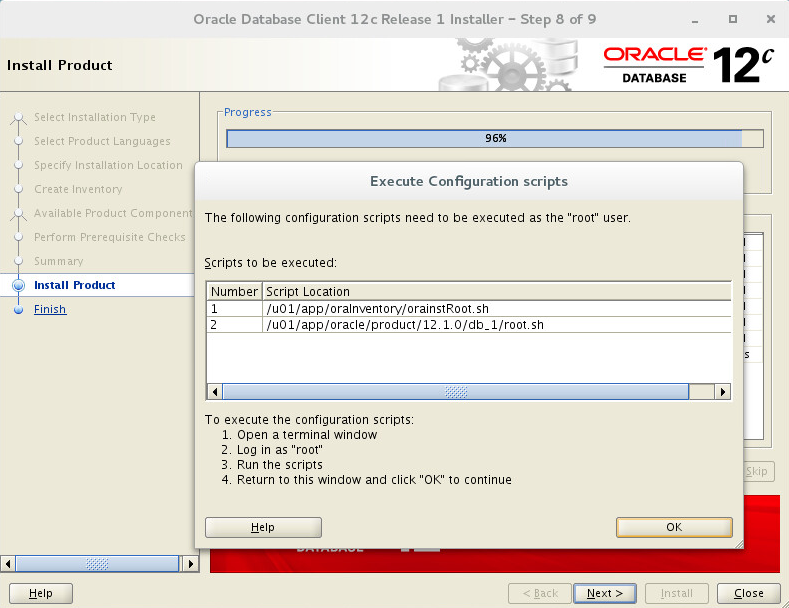This screenshot has height=608, width=789.
Task: Click script number 1 cell
Action: pos(234,309)
